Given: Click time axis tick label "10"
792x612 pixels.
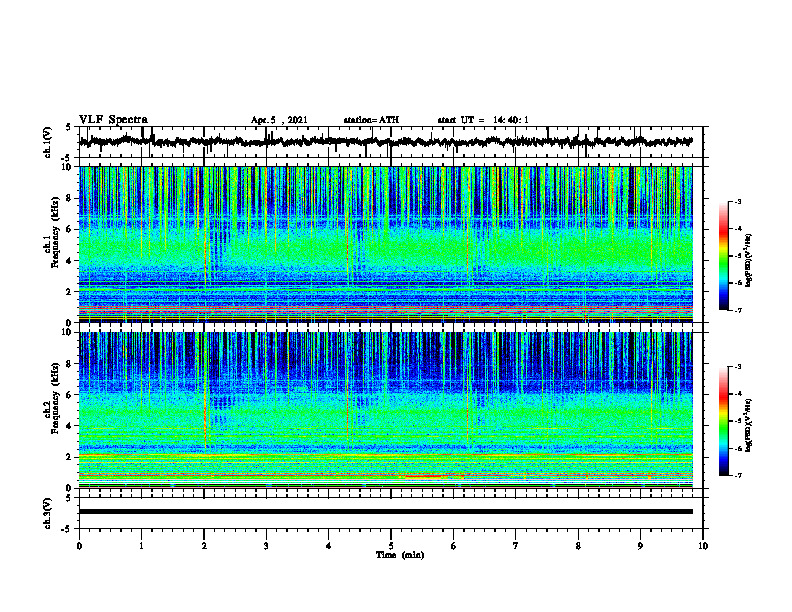Looking at the screenshot, I should (703, 546).
